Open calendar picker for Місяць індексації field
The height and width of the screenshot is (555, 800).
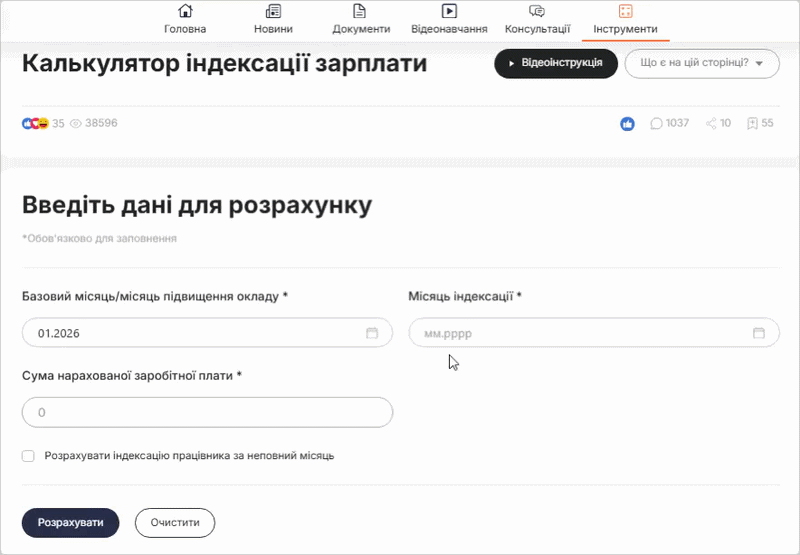758,333
